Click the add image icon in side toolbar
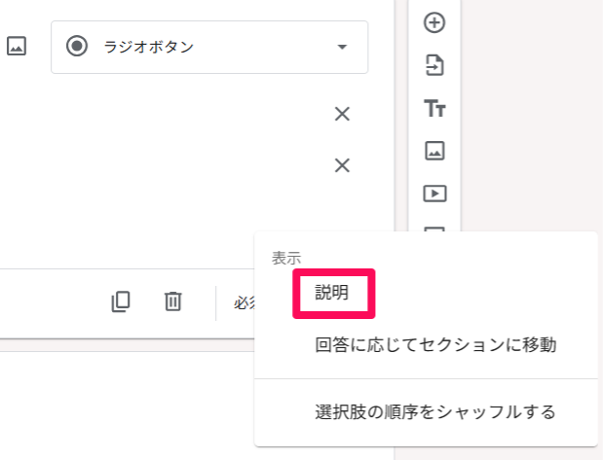 tap(435, 151)
